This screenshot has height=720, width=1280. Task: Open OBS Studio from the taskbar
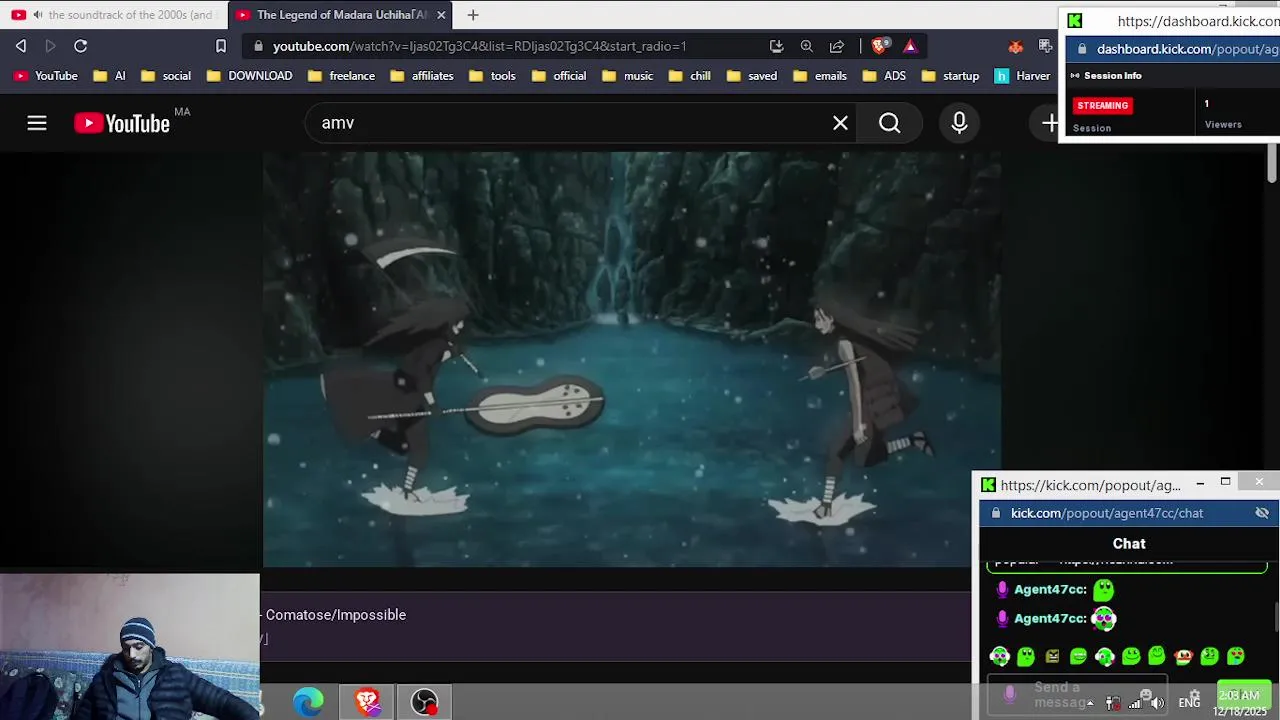pos(424,702)
